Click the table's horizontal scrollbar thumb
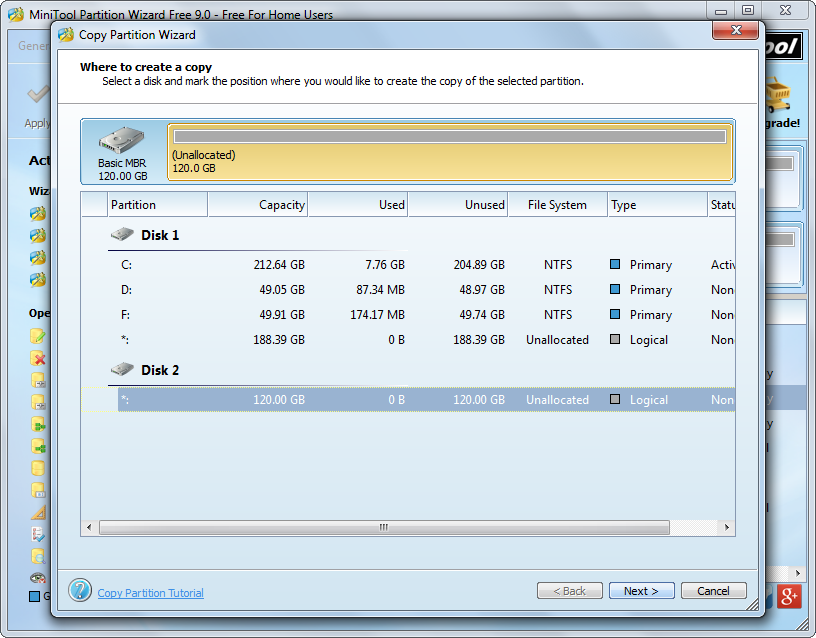 point(384,527)
